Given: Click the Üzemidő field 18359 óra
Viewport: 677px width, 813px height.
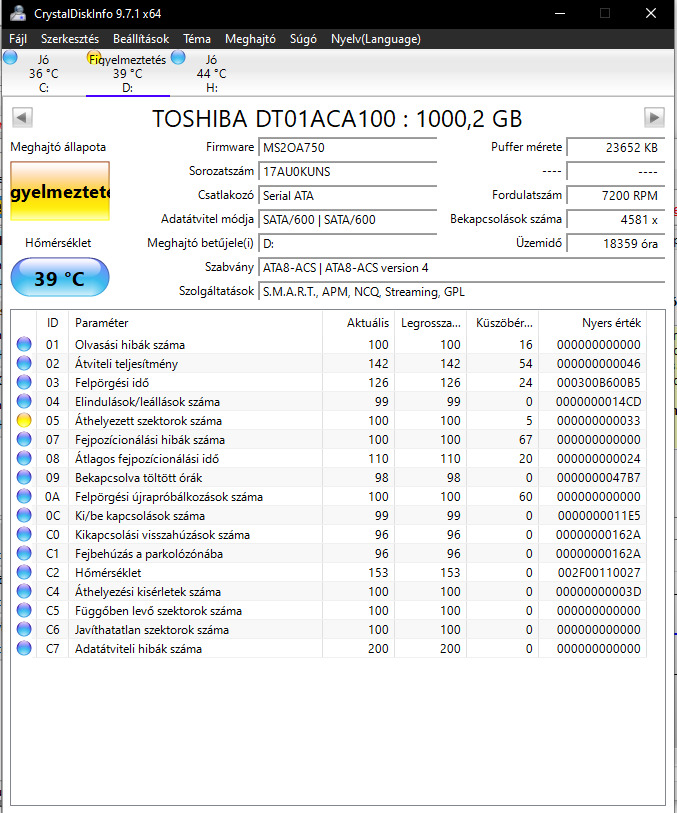Looking at the screenshot, I should pos(616,244).
